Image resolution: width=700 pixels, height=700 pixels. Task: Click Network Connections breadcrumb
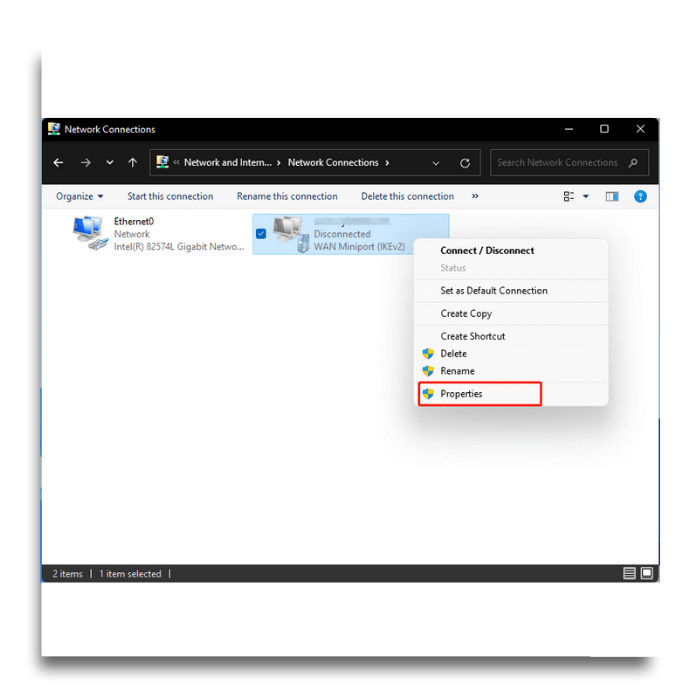(x=333, y=162)
